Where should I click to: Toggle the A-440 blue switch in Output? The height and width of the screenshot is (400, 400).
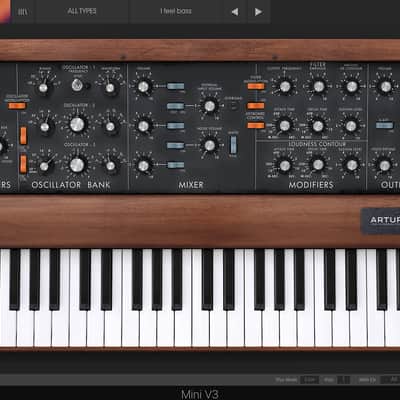tap(384, 125)
